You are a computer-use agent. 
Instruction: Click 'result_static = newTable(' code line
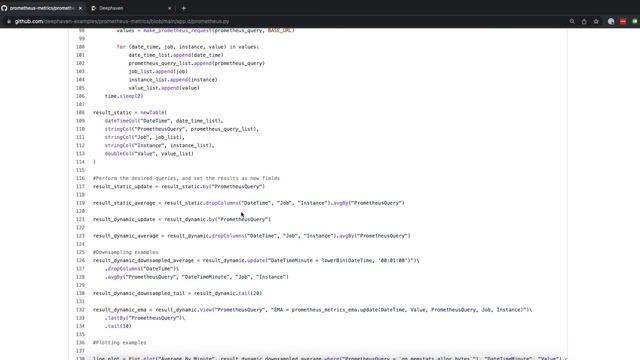(130, 113)
